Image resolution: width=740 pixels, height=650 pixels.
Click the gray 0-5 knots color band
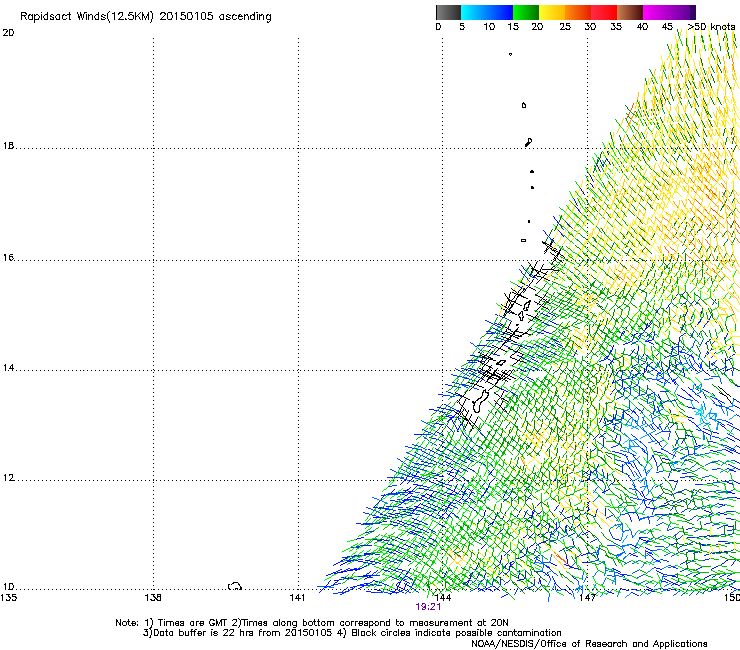[x=449, y=12]
